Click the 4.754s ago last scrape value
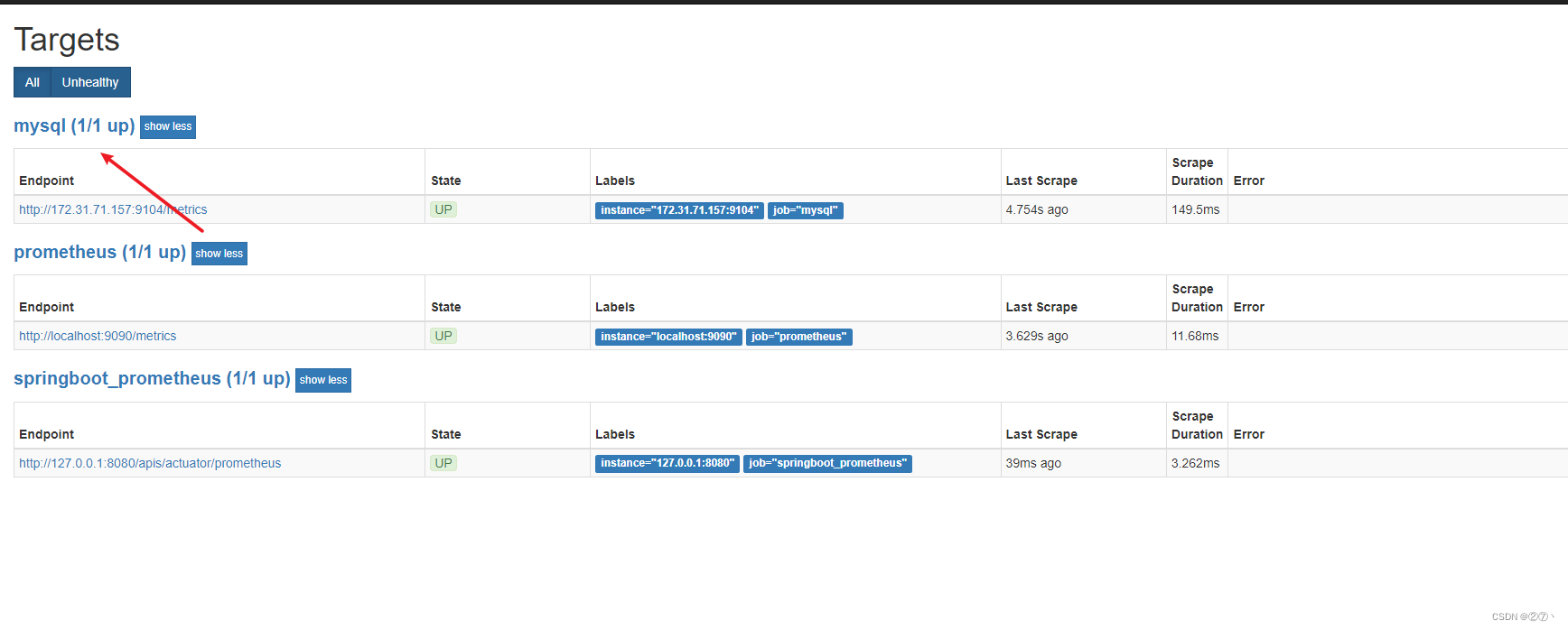 pyautogui.click(x=1037, y=209)
